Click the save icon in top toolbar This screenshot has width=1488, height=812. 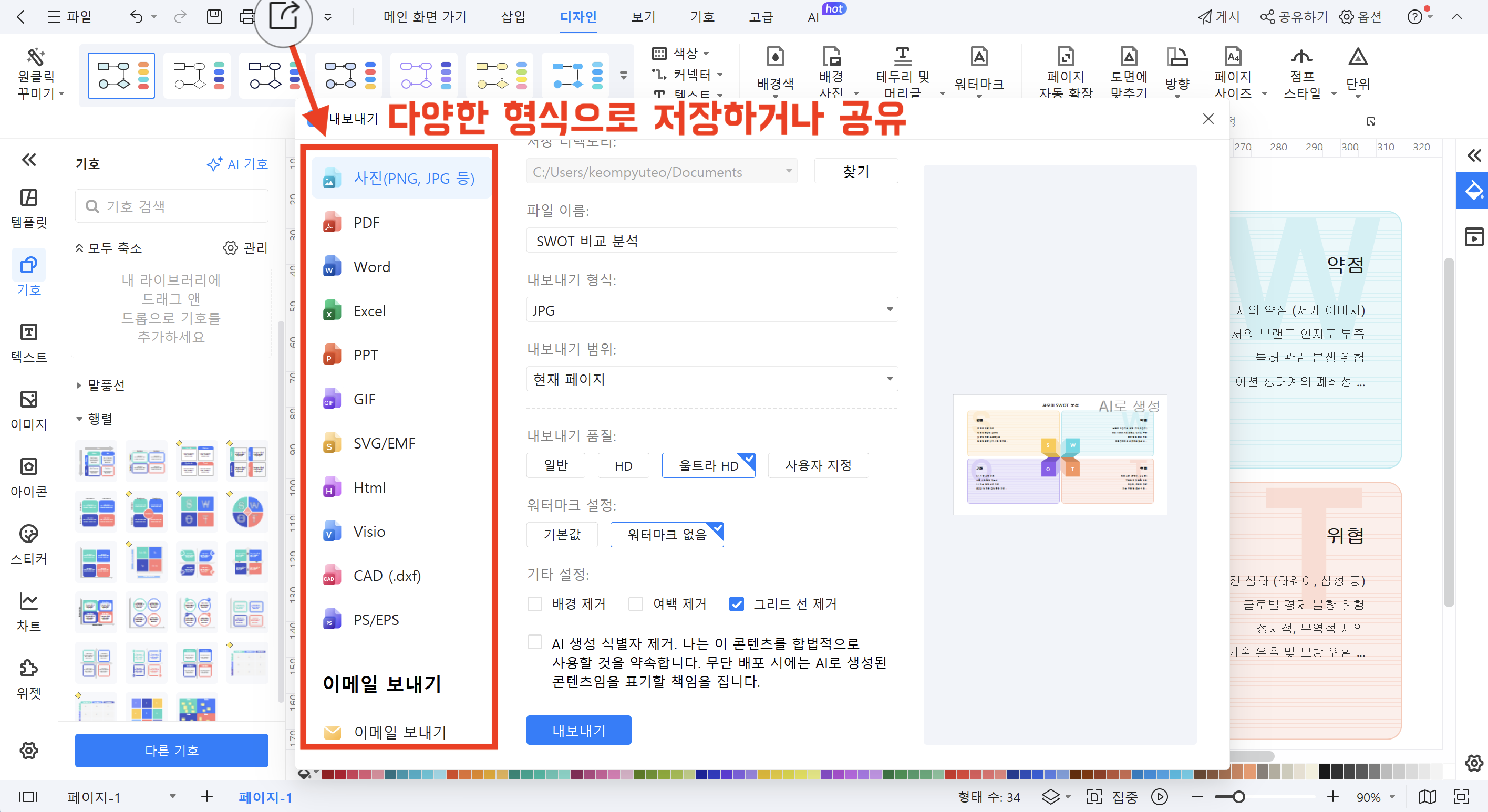(x=214, y=17)
